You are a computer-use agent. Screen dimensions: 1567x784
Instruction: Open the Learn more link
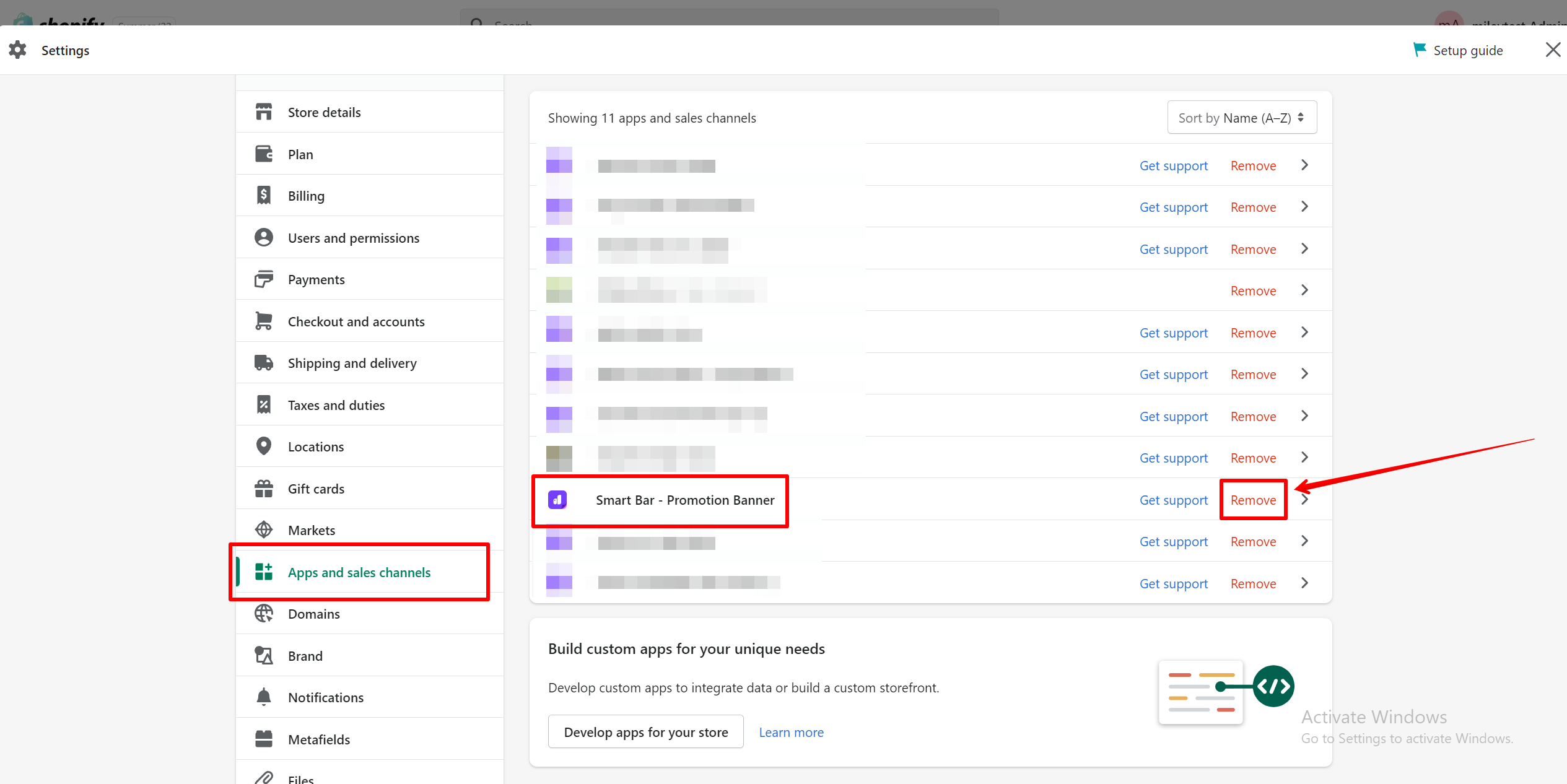coord(791,732)
